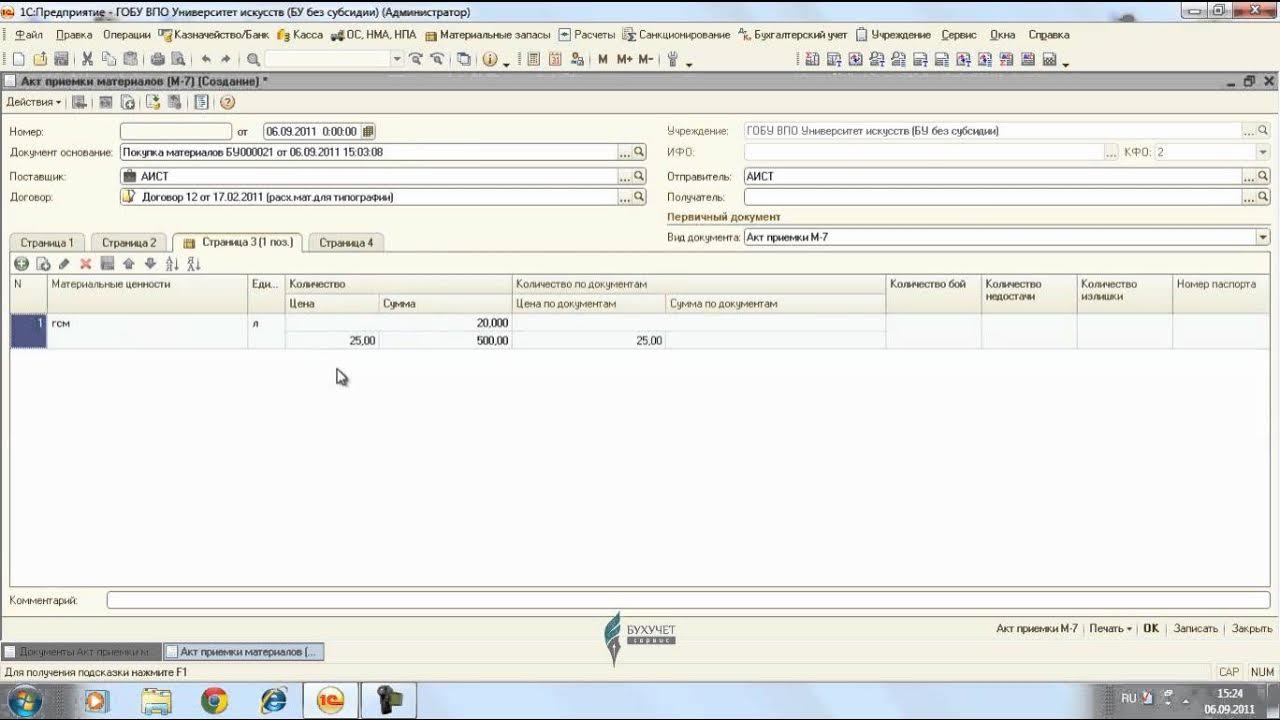Screen dimensions: 1280x720
Task: Click the Open file icon in the main toolbar
Action: pos(40,60)
